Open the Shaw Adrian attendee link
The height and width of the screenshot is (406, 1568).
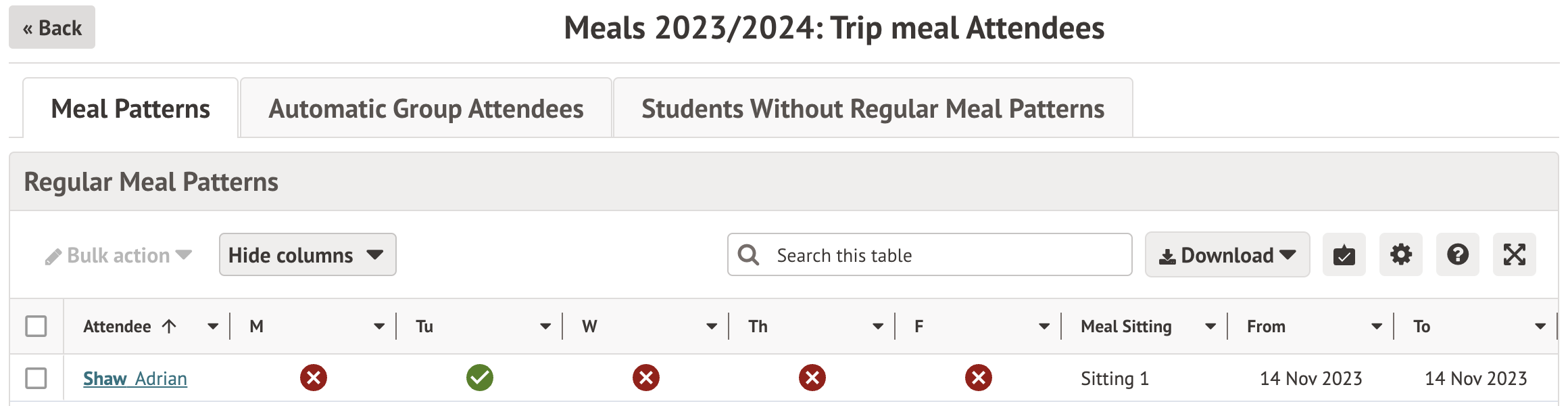tap(135, 378)
